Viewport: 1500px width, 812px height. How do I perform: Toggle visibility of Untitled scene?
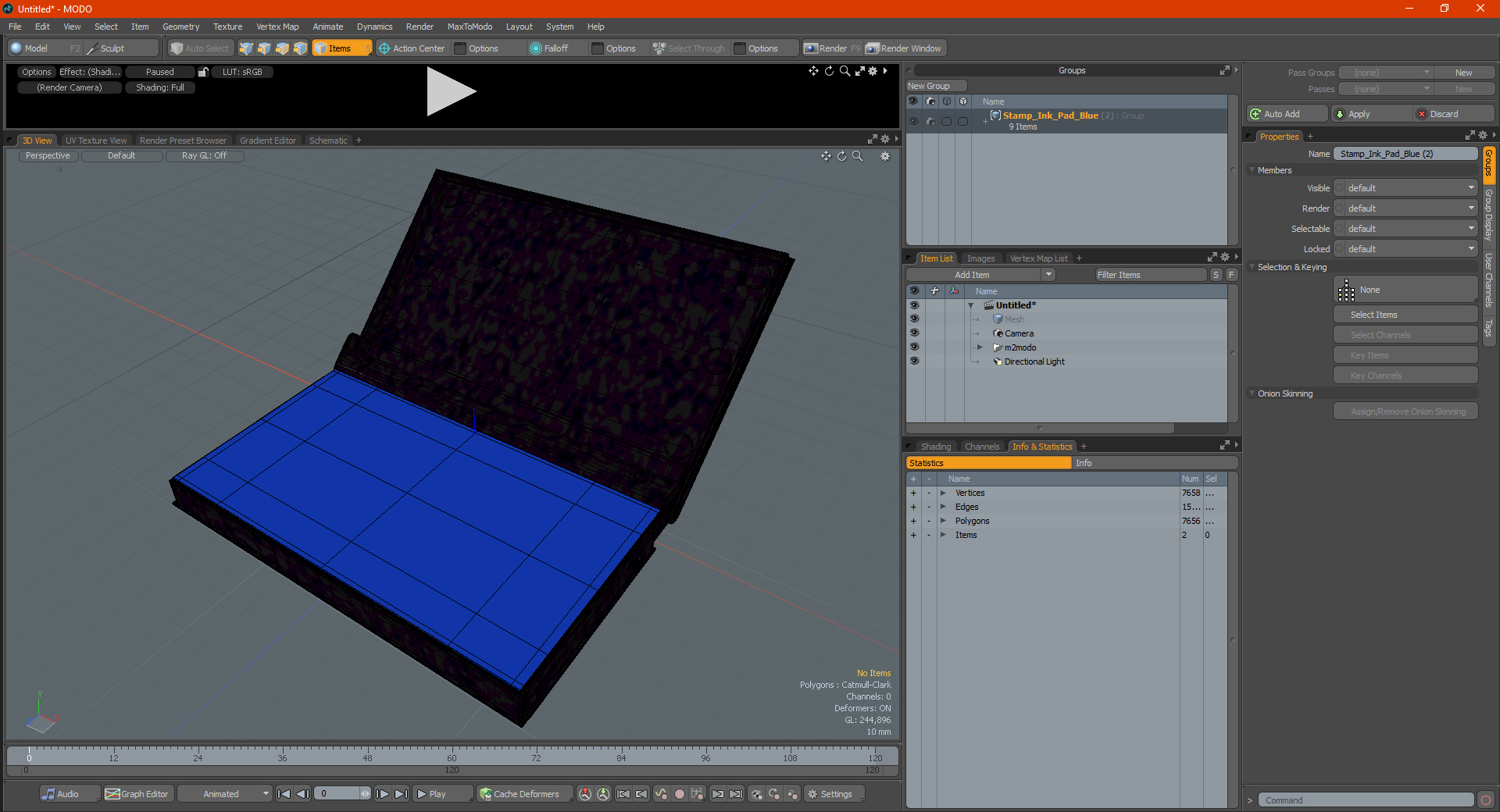click(914, 305)
